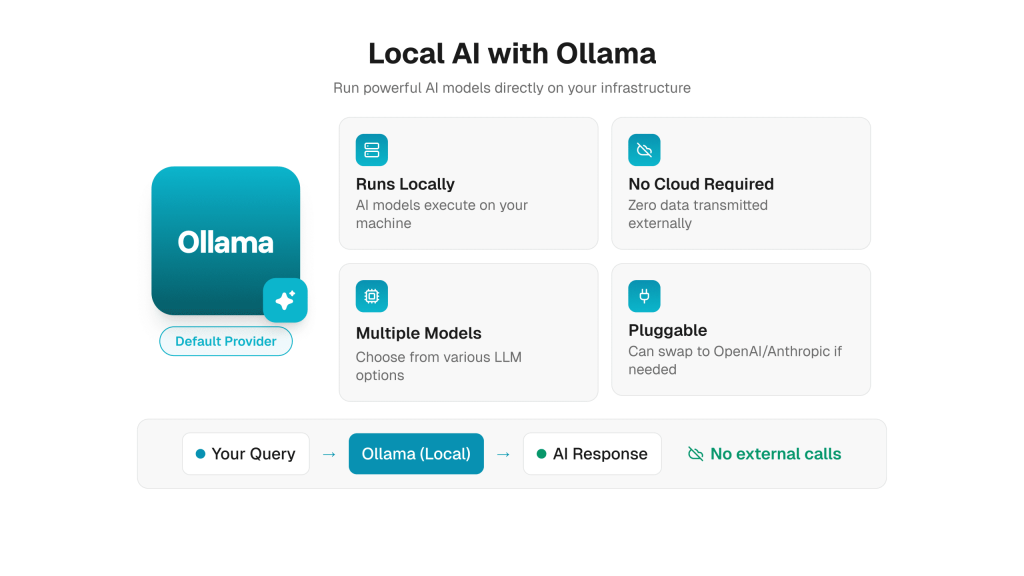
Task: Click the text Can swap to OpenAI/Anthropic if needed
Action: tap(735, 360)
